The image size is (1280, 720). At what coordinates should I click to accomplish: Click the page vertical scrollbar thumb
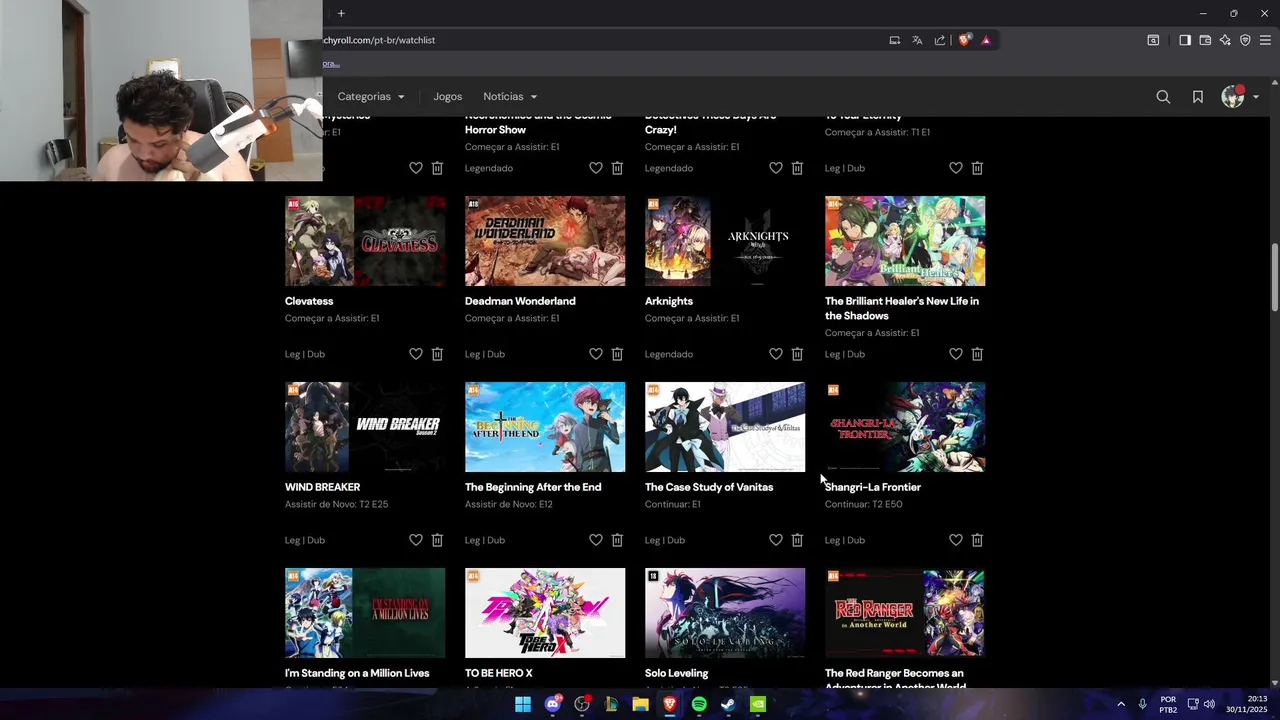tap(1274, 277)
